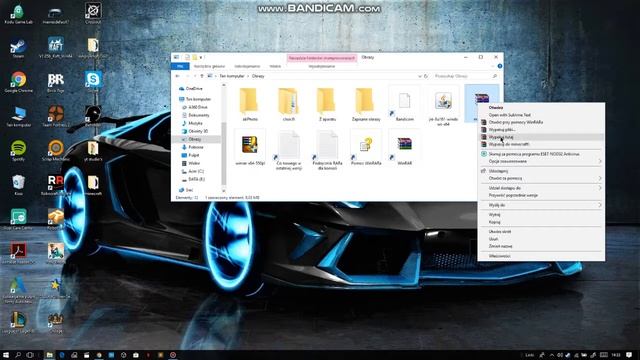Open Google Chrome desktop shortcut
Image resolution: width=640 pixels, height=360 pixels.
(x=18, y=82)
